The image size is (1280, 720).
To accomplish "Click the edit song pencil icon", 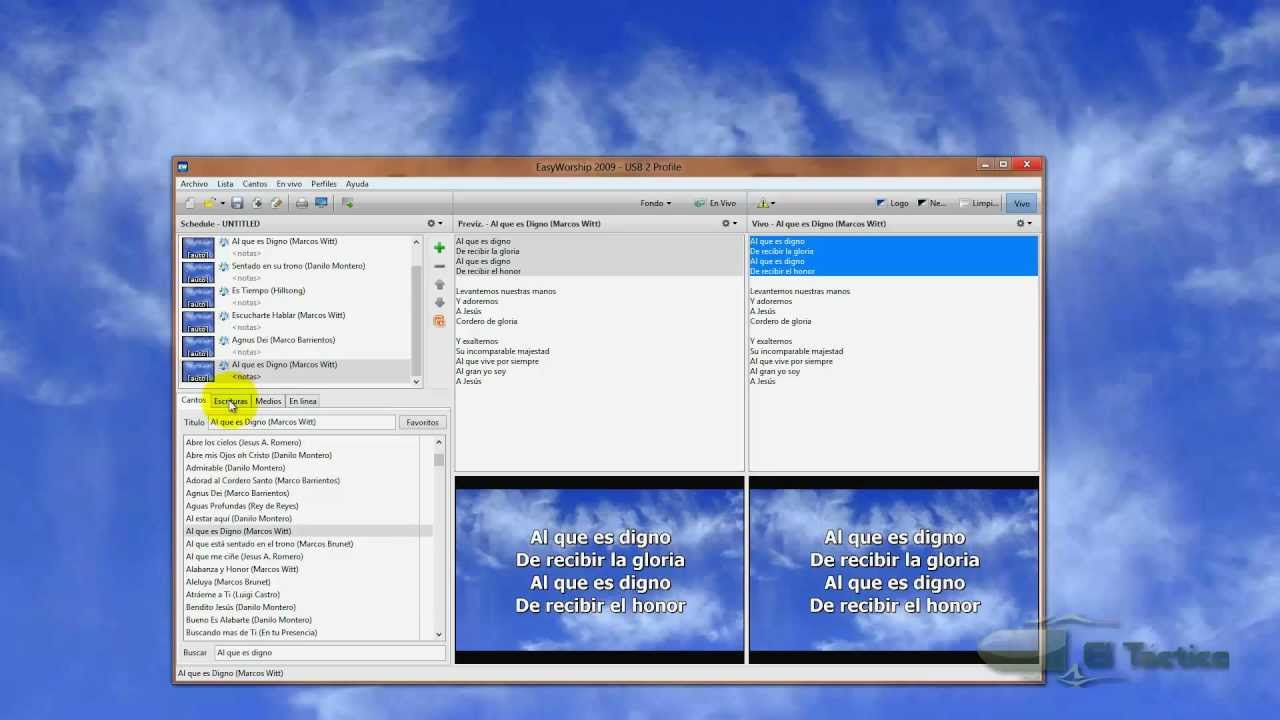I will point(277,203).
